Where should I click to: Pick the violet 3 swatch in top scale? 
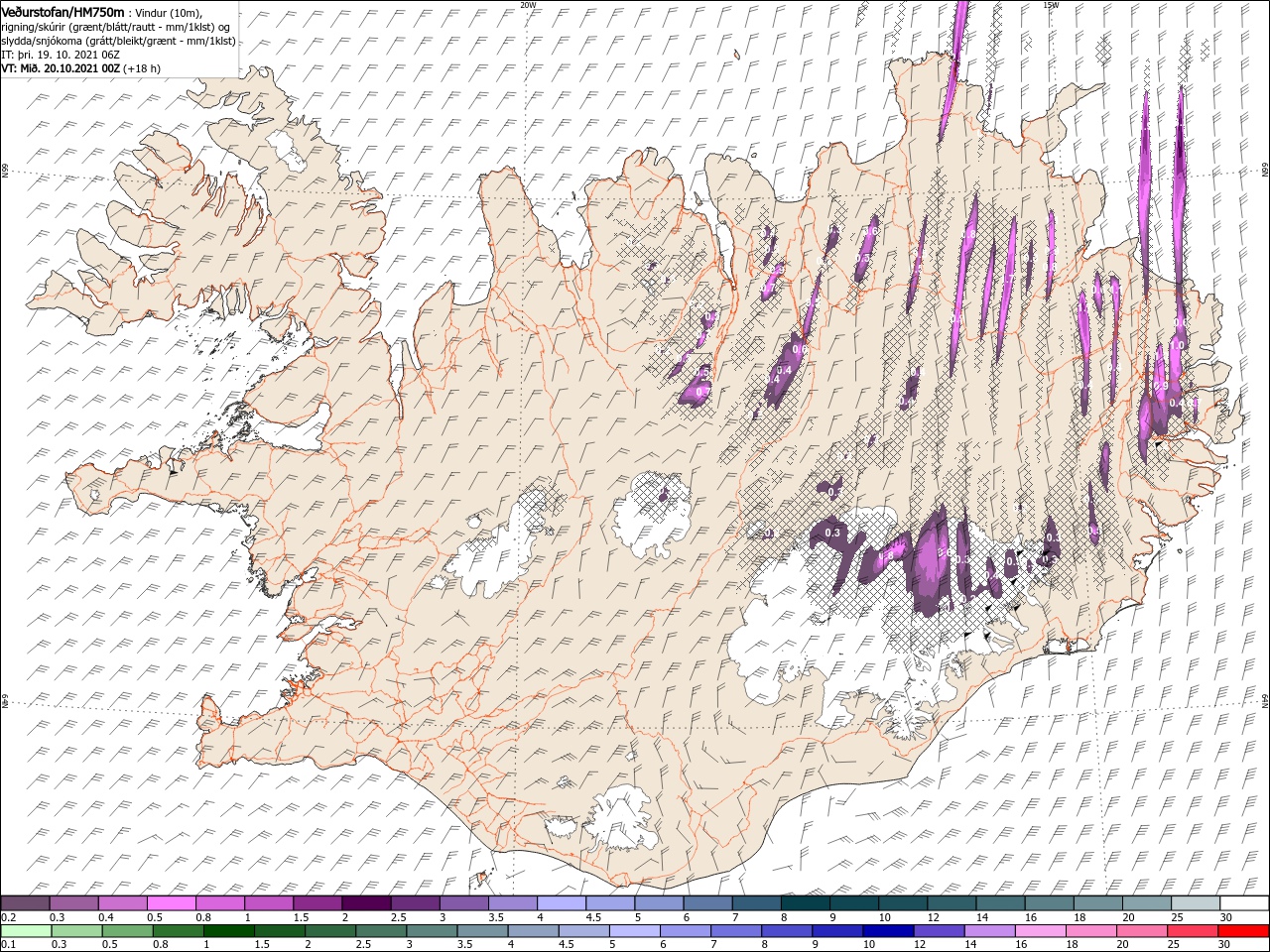464,903
